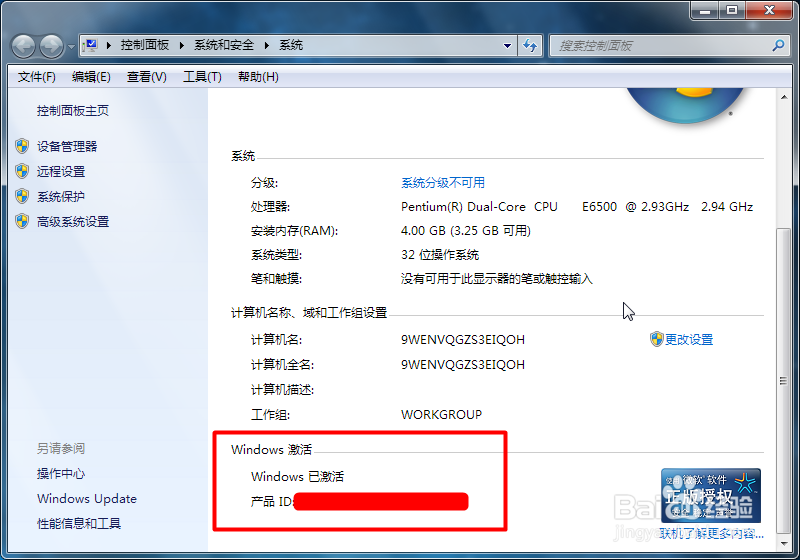Open 性能信息和工具 link
This screenshot has width=800, height=560.
[x=79, y=523]
